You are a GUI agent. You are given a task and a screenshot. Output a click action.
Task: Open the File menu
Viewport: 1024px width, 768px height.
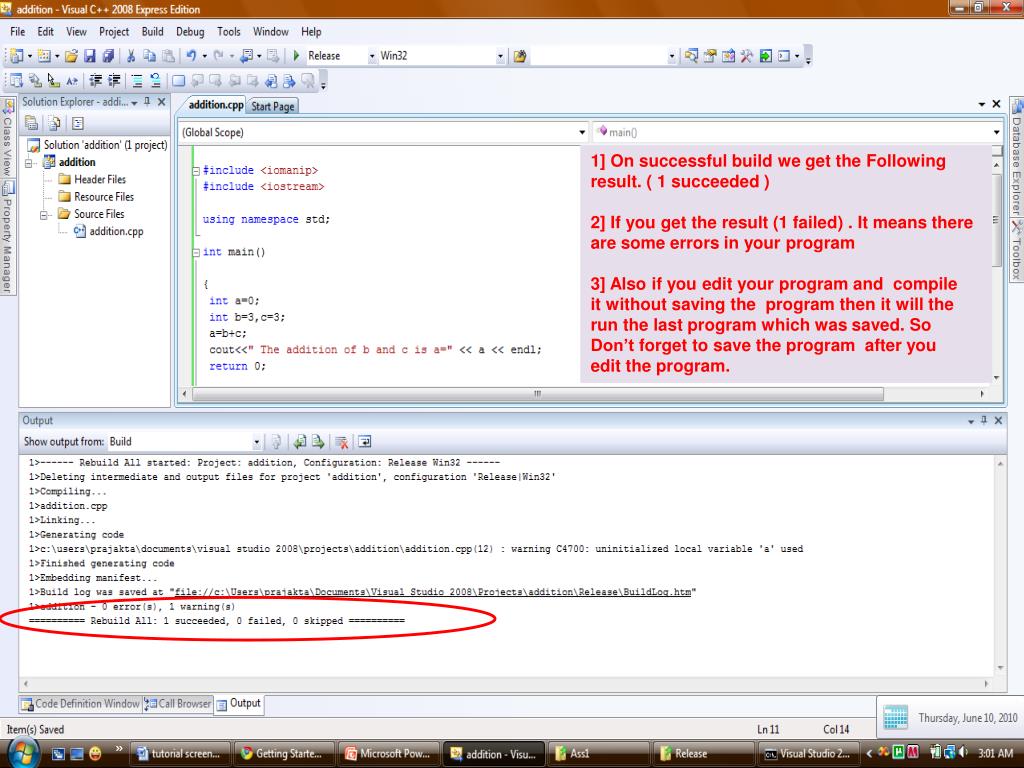click(x=18, y=31)
